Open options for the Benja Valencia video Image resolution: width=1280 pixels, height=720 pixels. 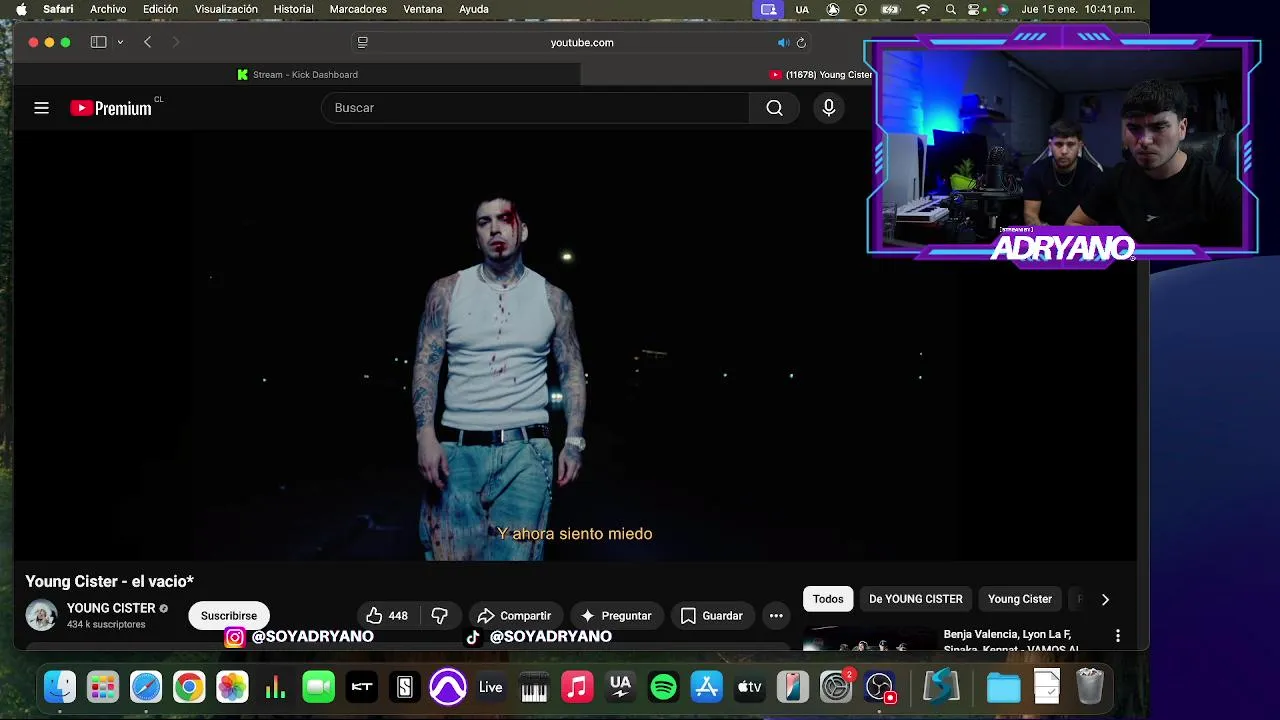(1117, 636)
